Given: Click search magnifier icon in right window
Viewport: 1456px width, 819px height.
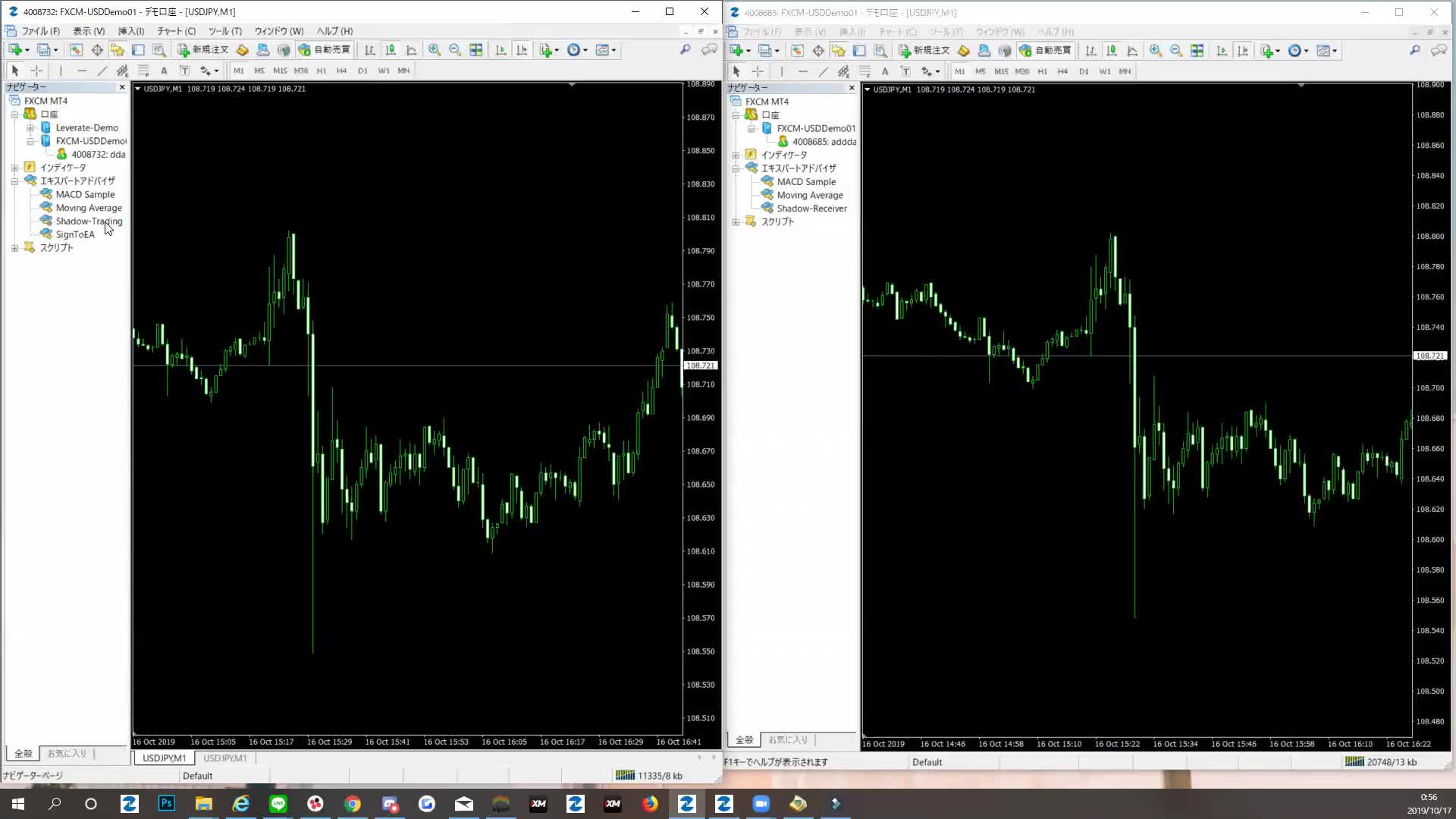Looking at the screenshot, I should 1415,51.
